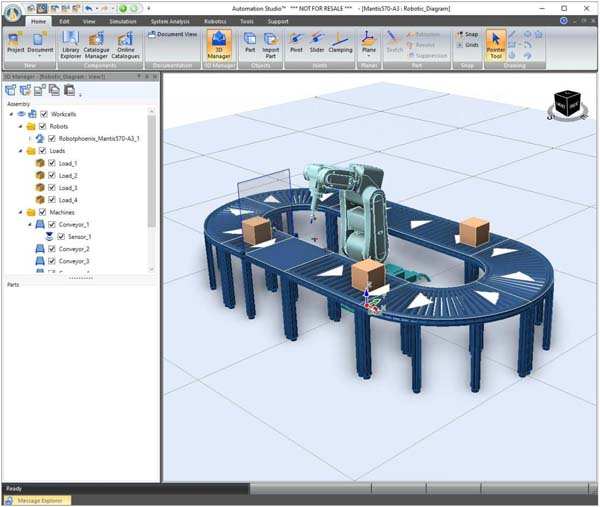The height and width of the screenshot is (507, 600).
Task: Uncheck the Loads folder checkbox
Action: (42, 151)
